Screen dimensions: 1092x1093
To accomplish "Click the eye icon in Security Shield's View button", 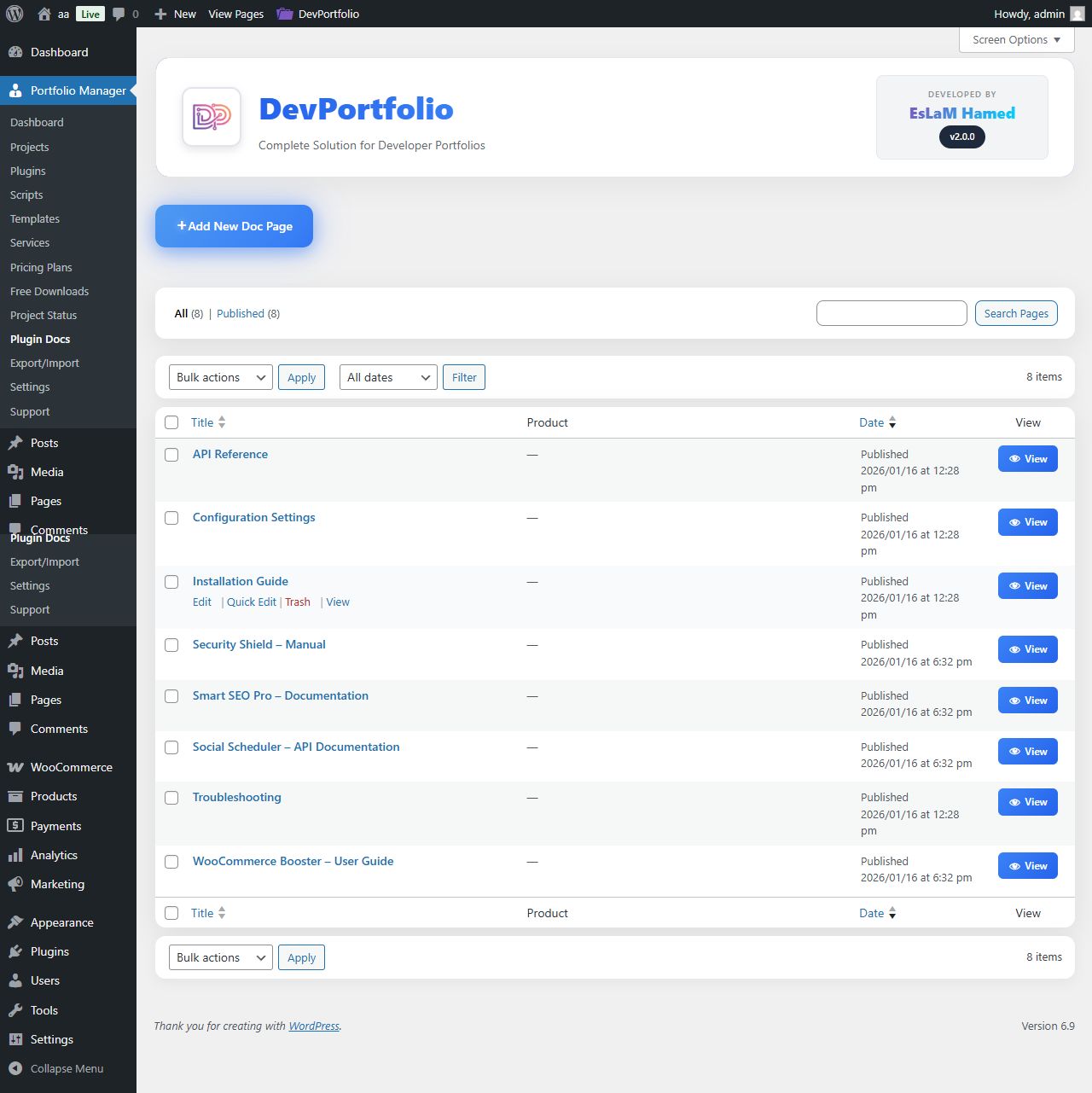I will [1015, 649].
